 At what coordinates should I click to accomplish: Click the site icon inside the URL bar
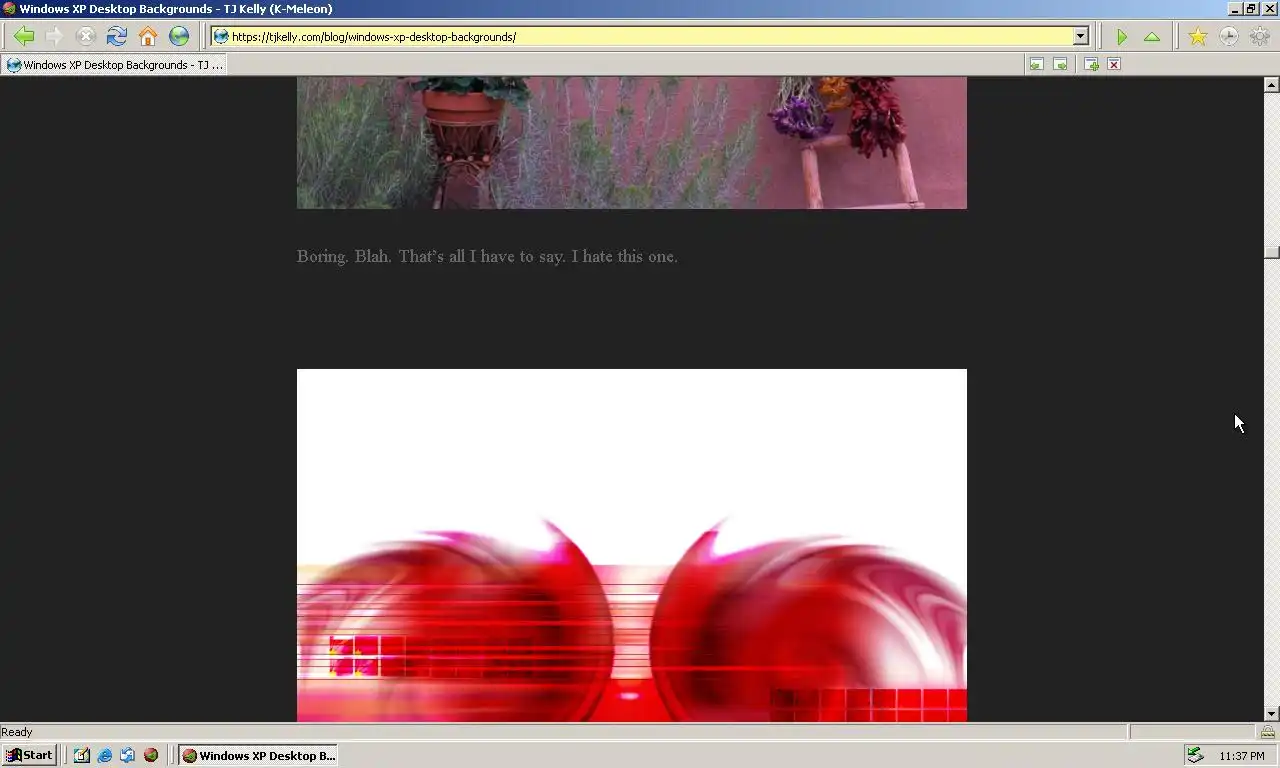coord(221,37)
